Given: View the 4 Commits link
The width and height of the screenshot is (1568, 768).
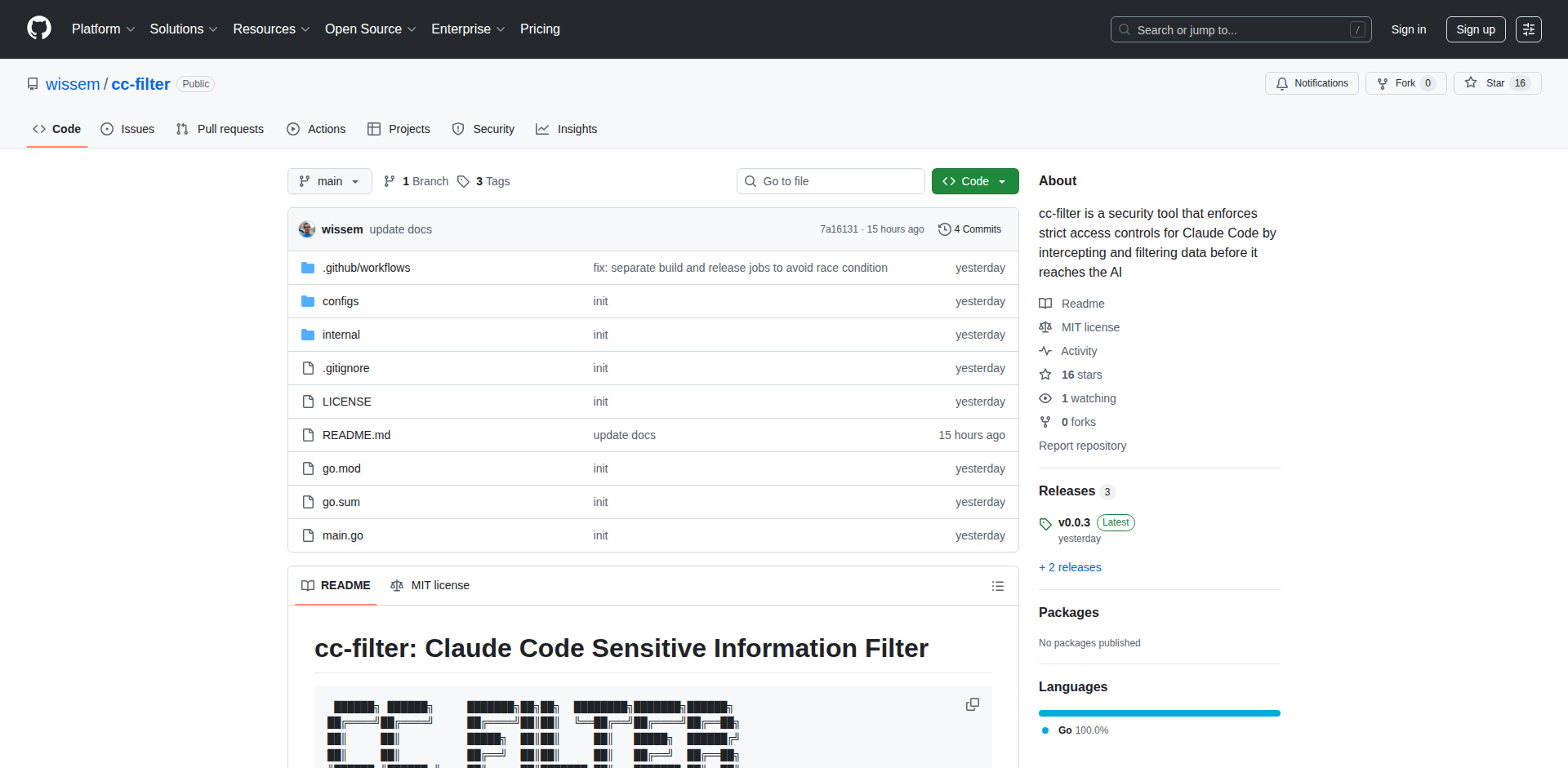Looking at the screenshot, I should point(969,229).
